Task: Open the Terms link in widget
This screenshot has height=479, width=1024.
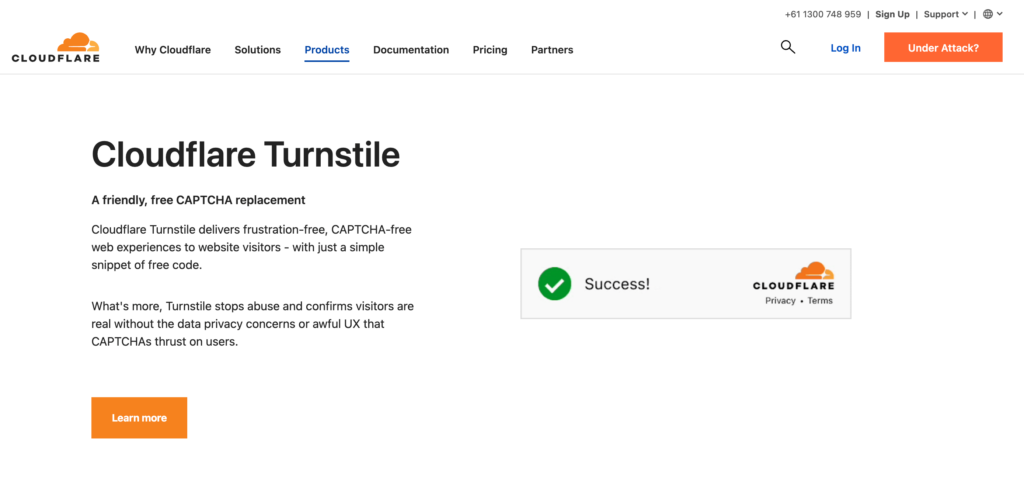Action: 820,301
